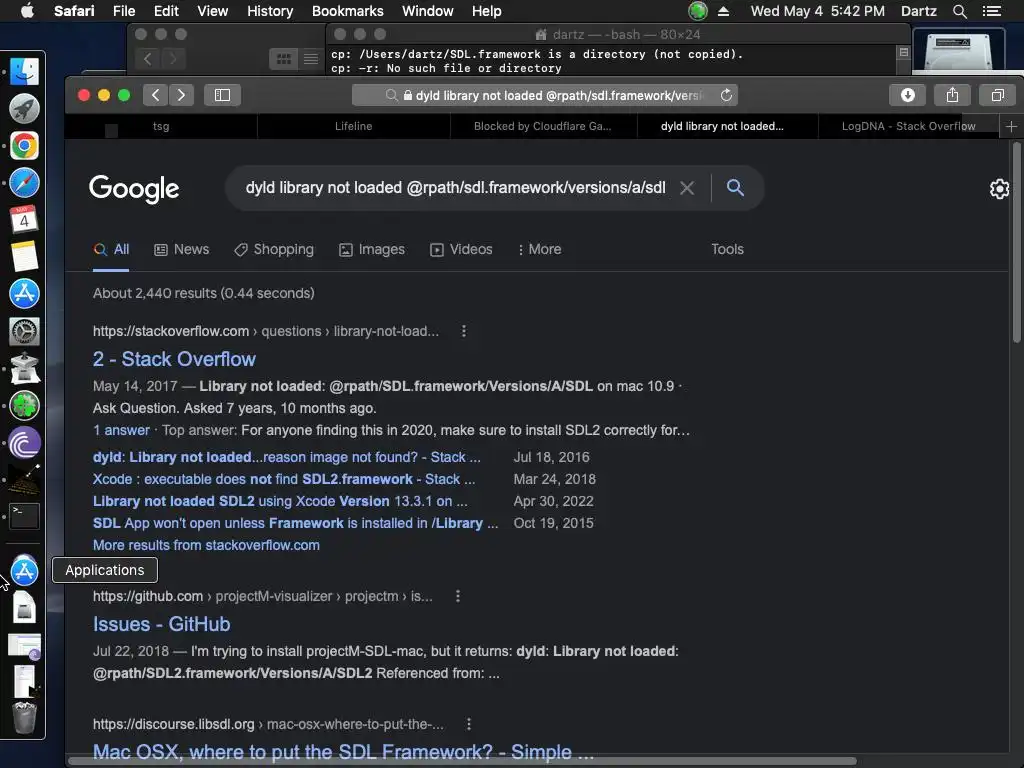Click the horizontal scrollbar at bottom
Viewport: 1024px width, 768px height.
tap(462, 761)
